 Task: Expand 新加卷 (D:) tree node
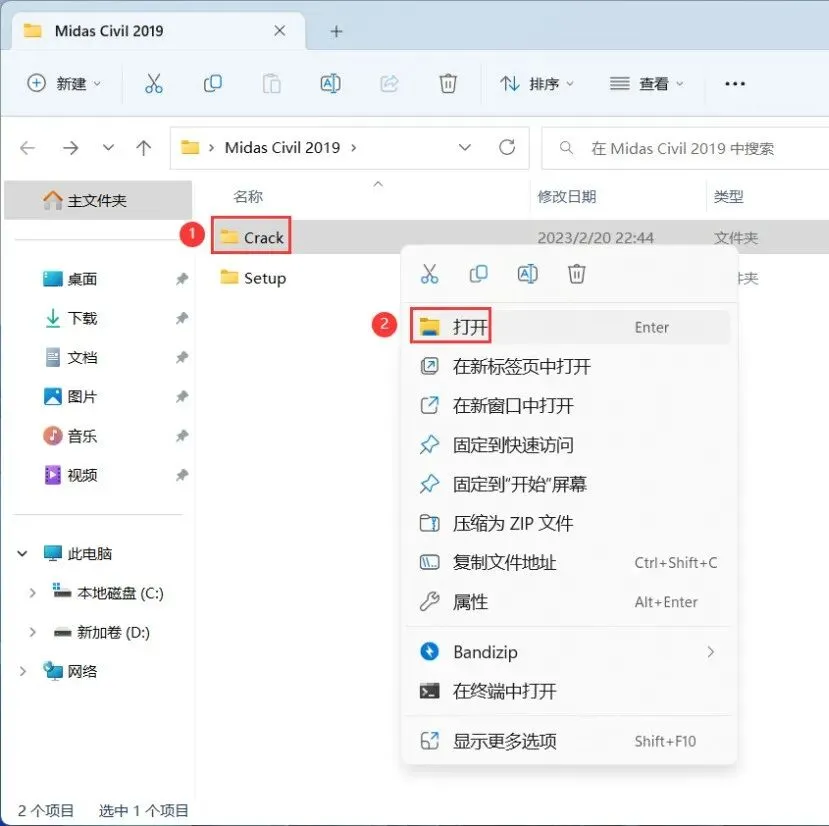32,632
